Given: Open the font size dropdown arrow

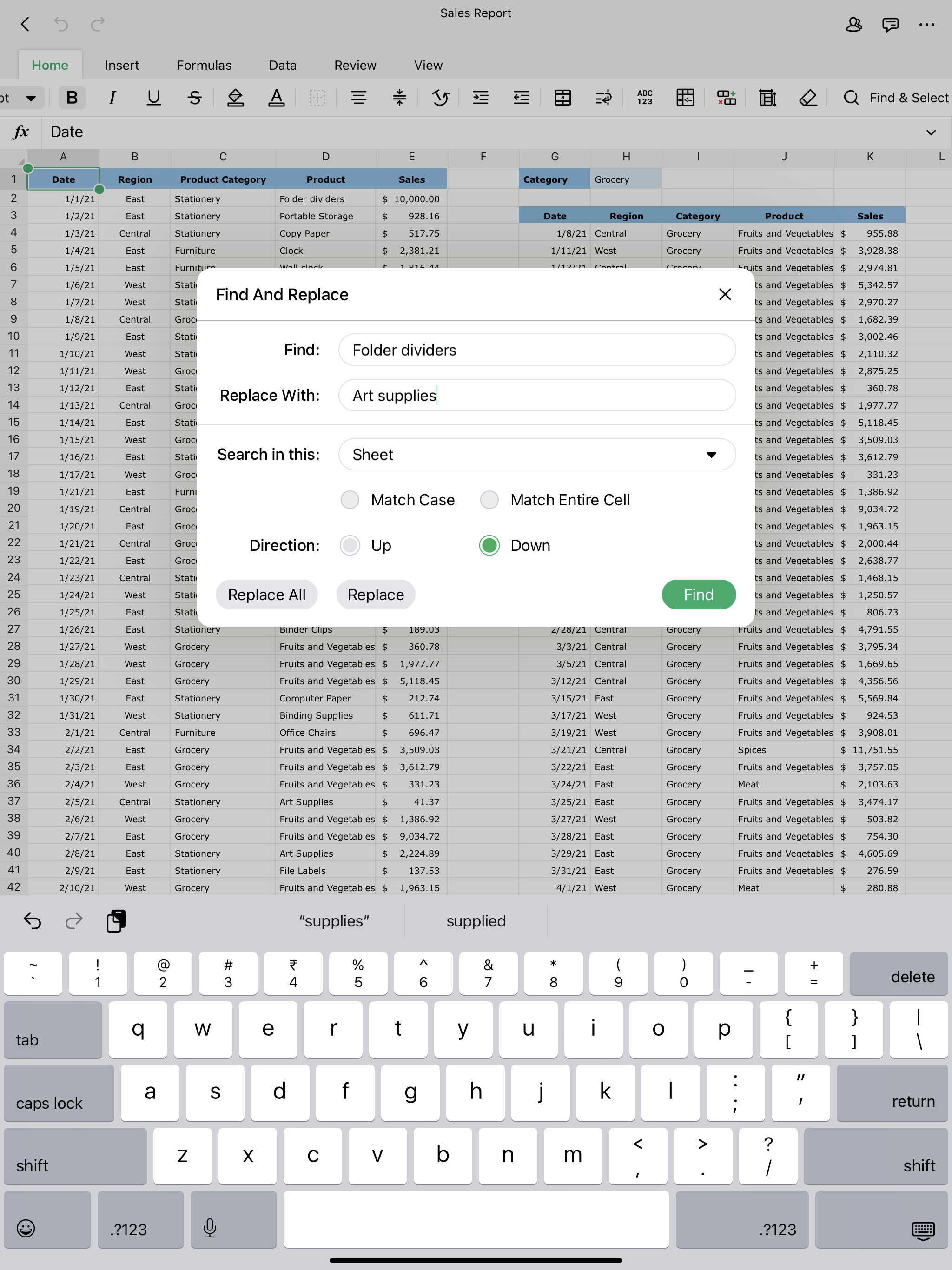Looking at the screenshot, I should [31, 98].
